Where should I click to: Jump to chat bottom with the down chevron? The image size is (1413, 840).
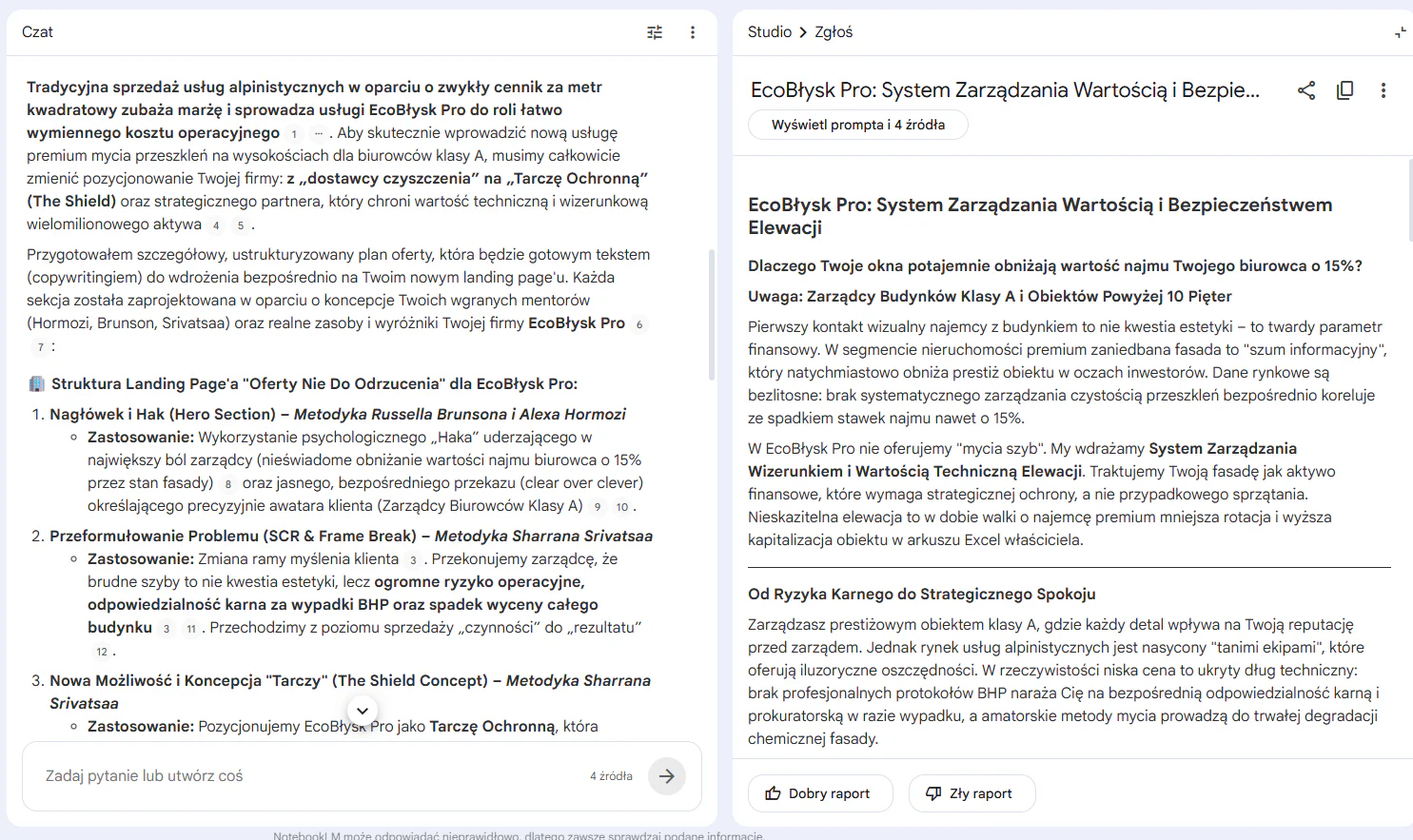363,711
